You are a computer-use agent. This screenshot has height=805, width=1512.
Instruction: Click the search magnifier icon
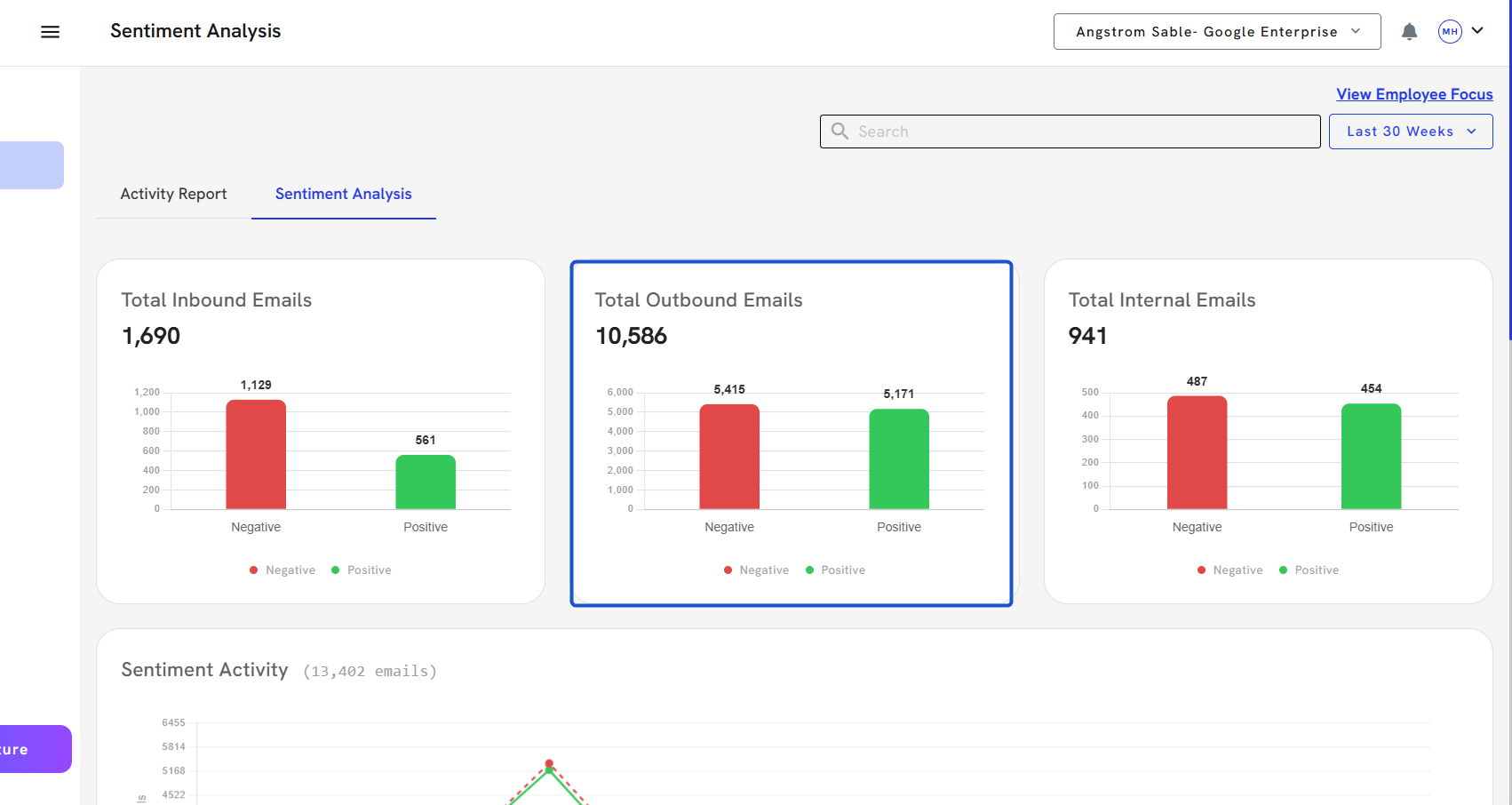click(840, 132)
